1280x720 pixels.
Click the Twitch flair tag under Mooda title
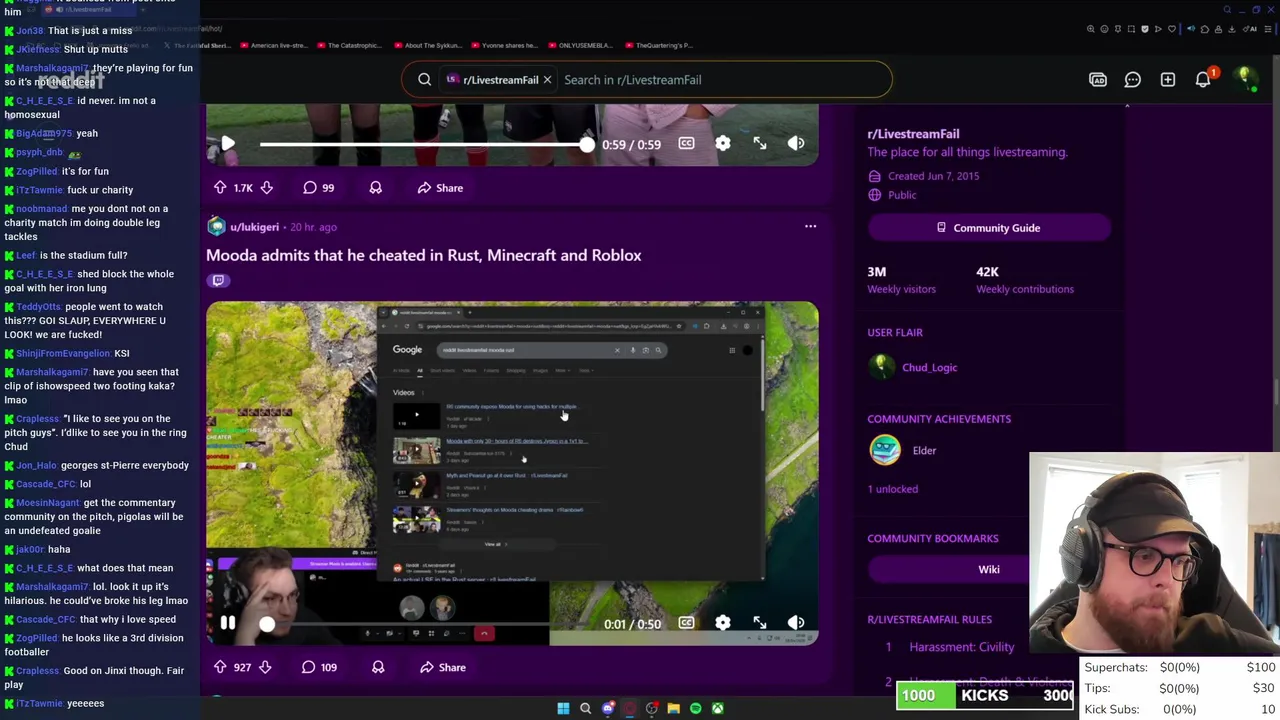point(218,281)
